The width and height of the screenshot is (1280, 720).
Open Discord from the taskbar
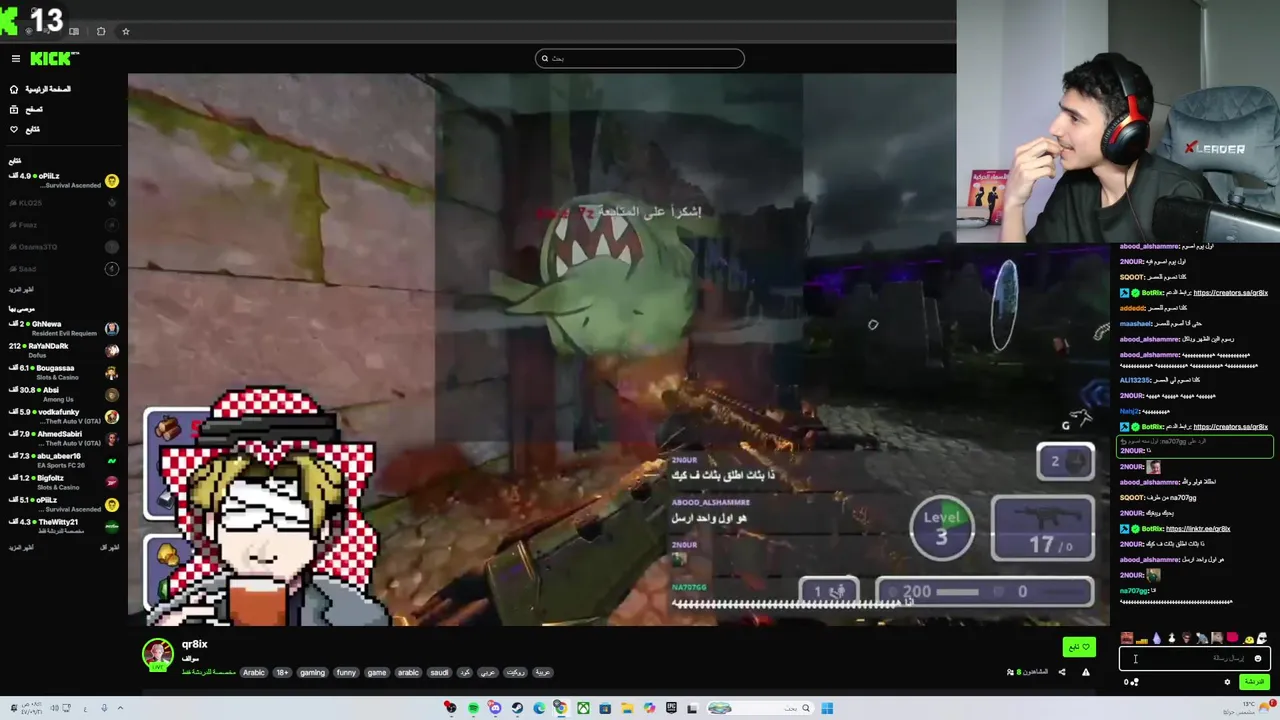click(x=495, y=708)
